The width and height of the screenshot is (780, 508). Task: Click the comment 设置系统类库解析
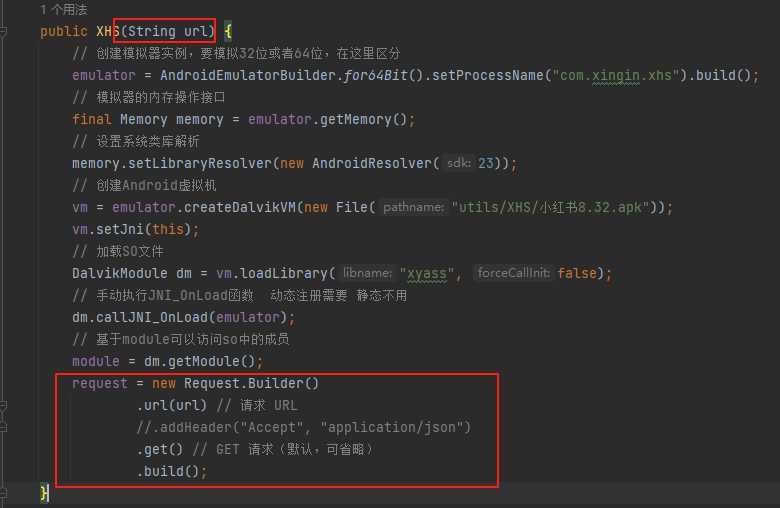tap(136, 141)
